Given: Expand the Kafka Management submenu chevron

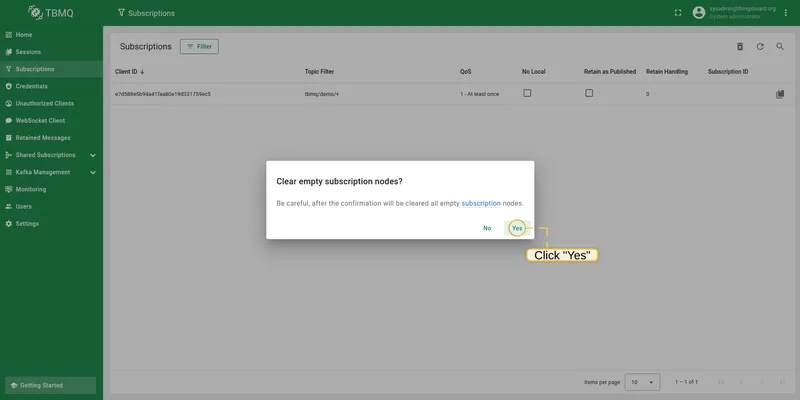Looking at the screenshot, I should click(93, 172).
